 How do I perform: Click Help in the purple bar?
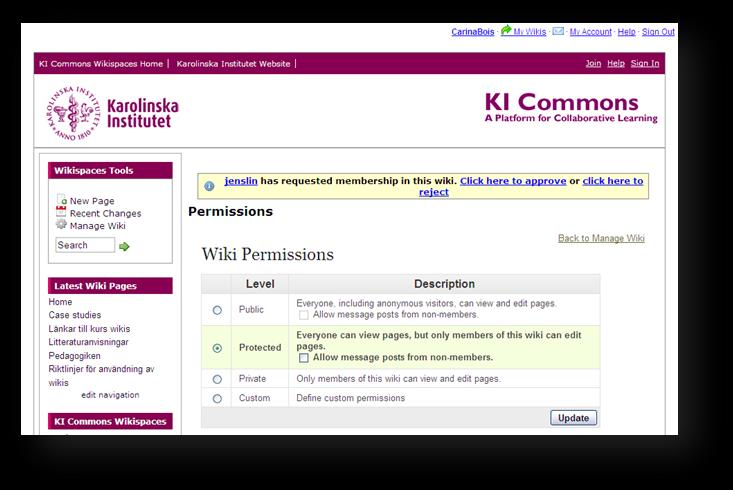click(x=616, y=63)
